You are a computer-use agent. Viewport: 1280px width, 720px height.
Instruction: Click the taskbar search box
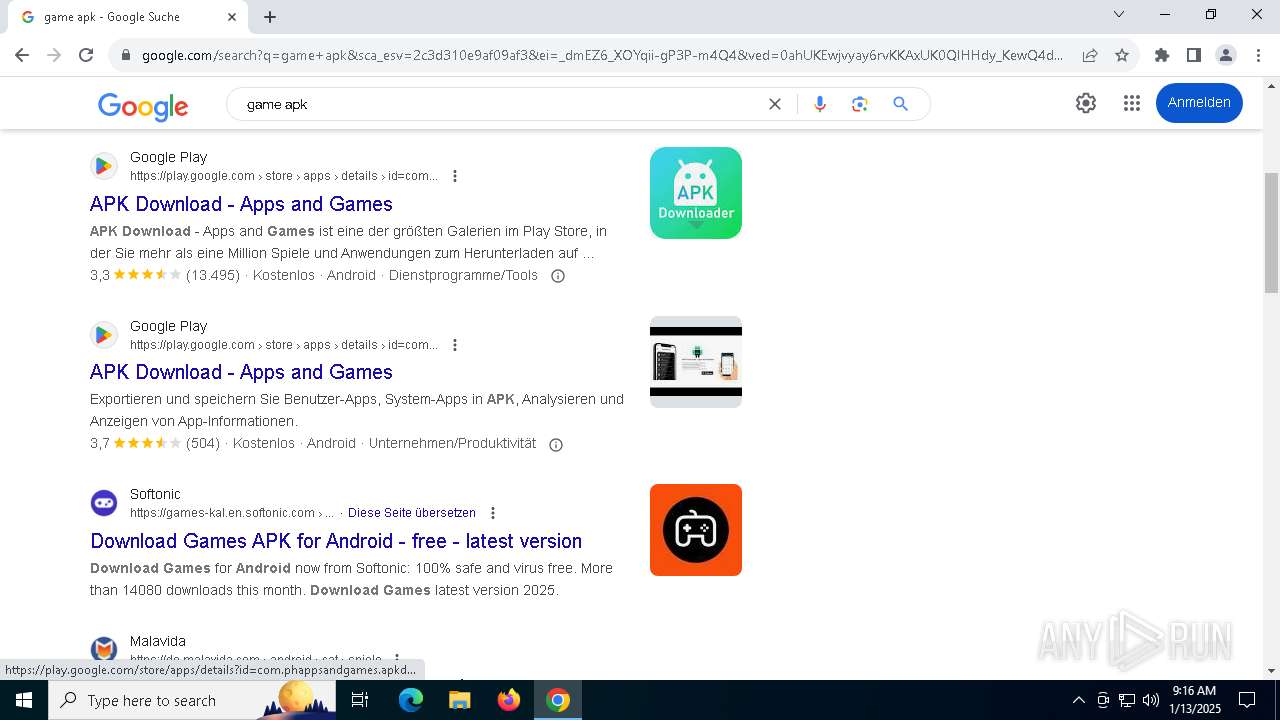pos(192,700)
